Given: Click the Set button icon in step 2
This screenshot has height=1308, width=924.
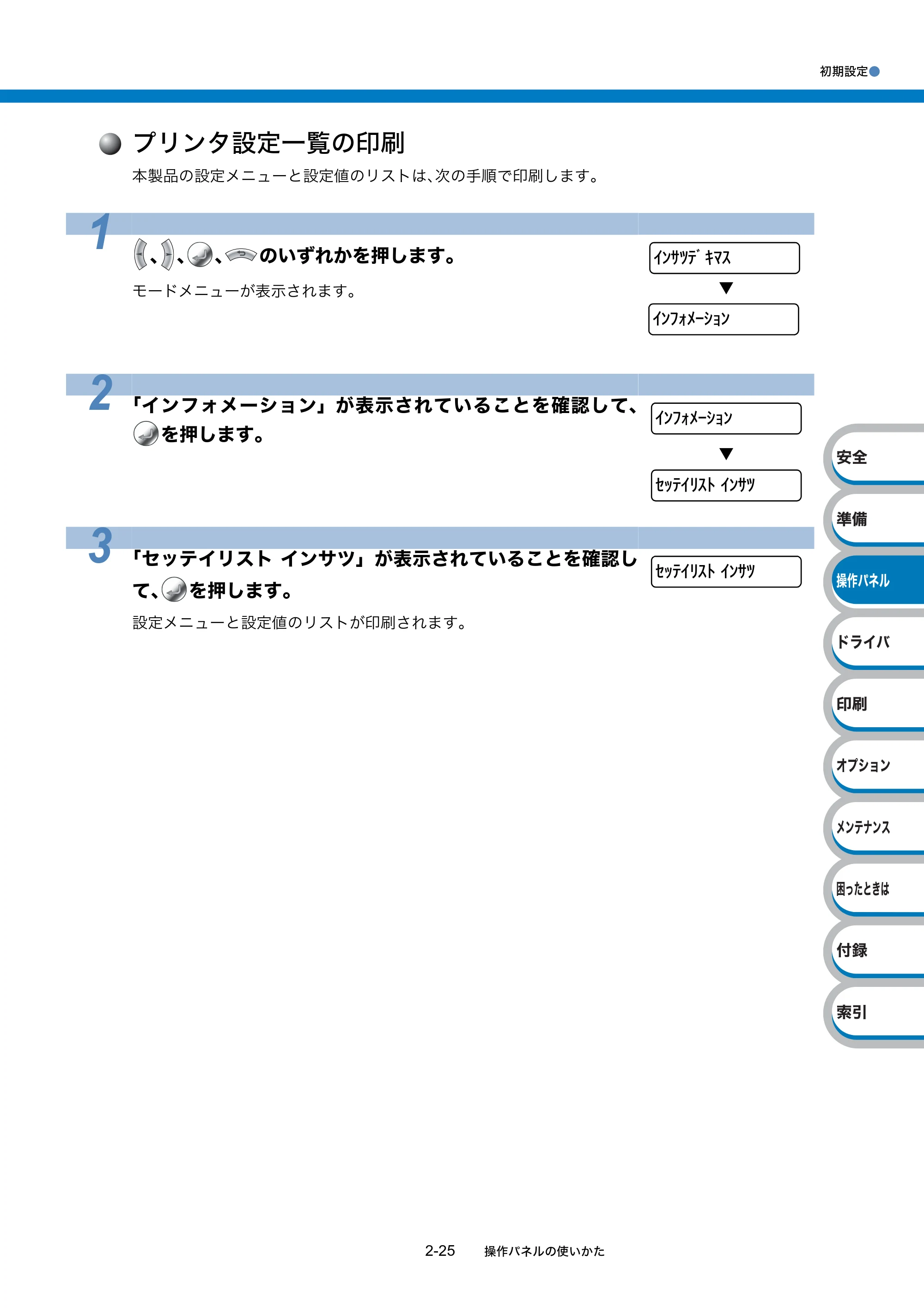Looking at the screenshot, I should pyautogui.click(x=146, y=434).
